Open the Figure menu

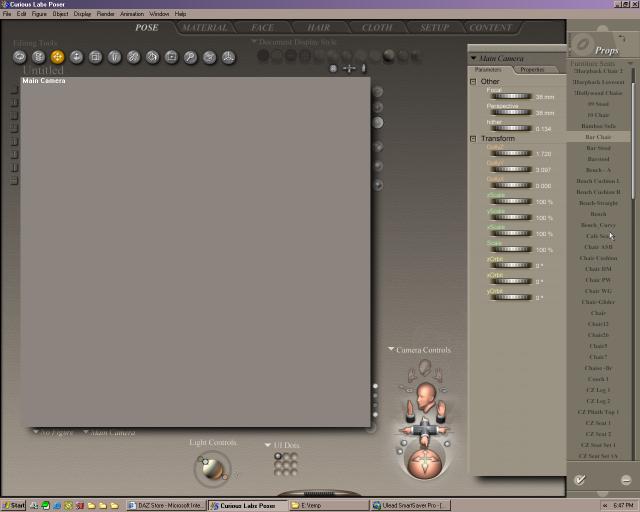point(39,13)
